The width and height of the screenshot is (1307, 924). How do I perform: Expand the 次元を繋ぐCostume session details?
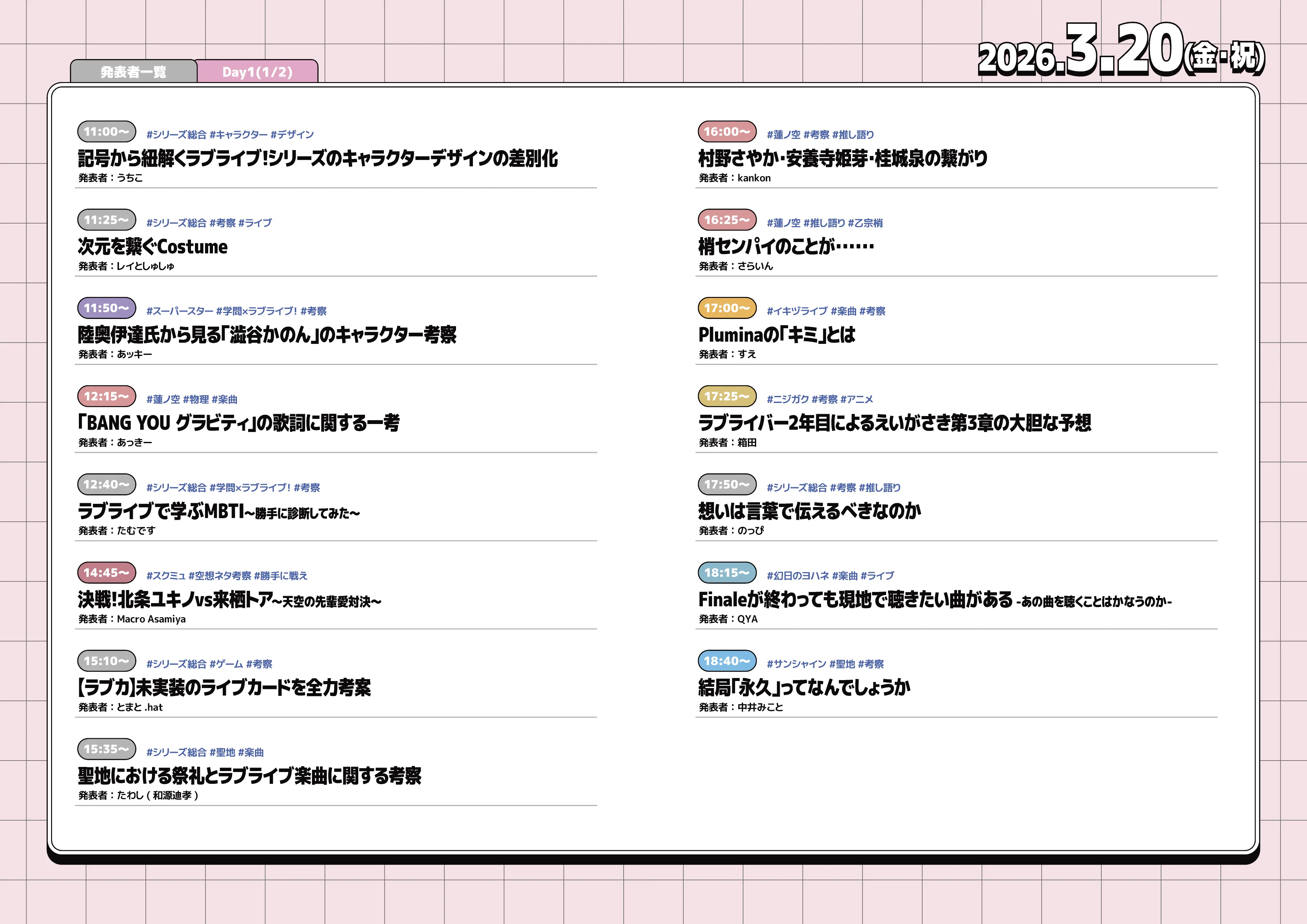[153, 246]
